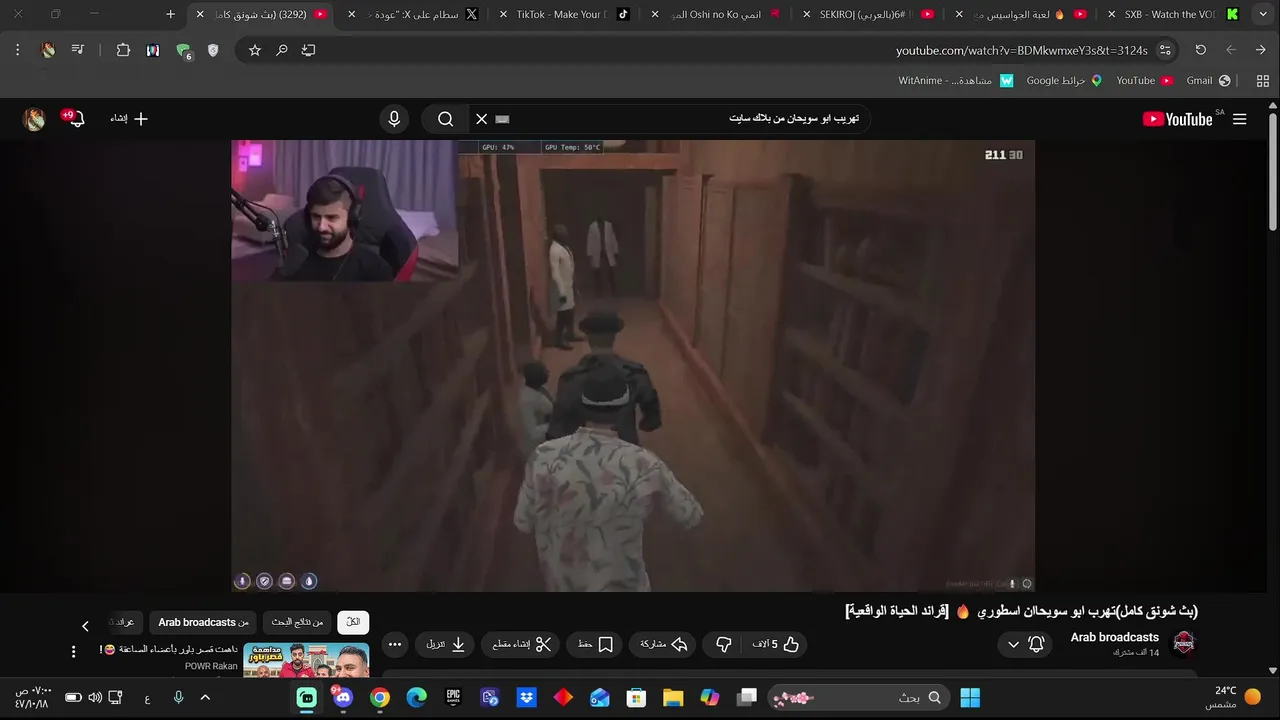
Task: Like the video with thumbs up
Action: pyautogui.click(x=777, y=645)
